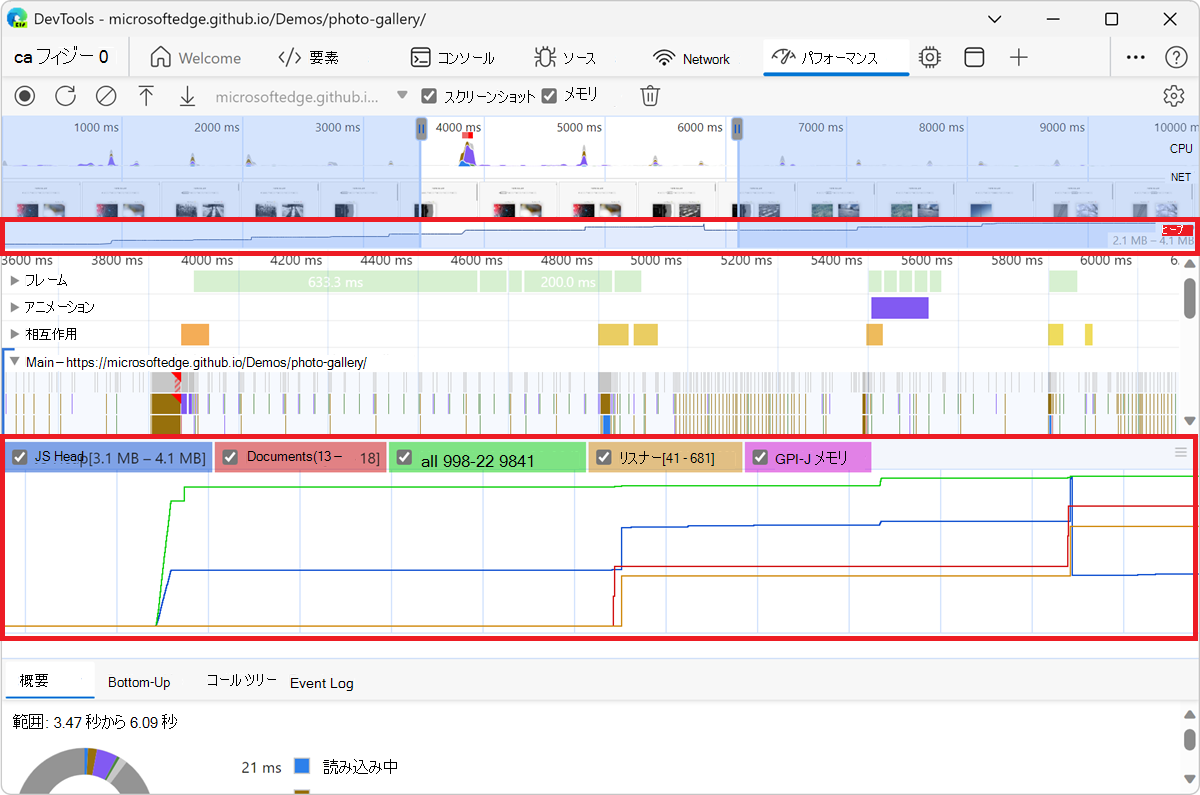
Task: Click the Record button in the toolbar
Action: 25,96
